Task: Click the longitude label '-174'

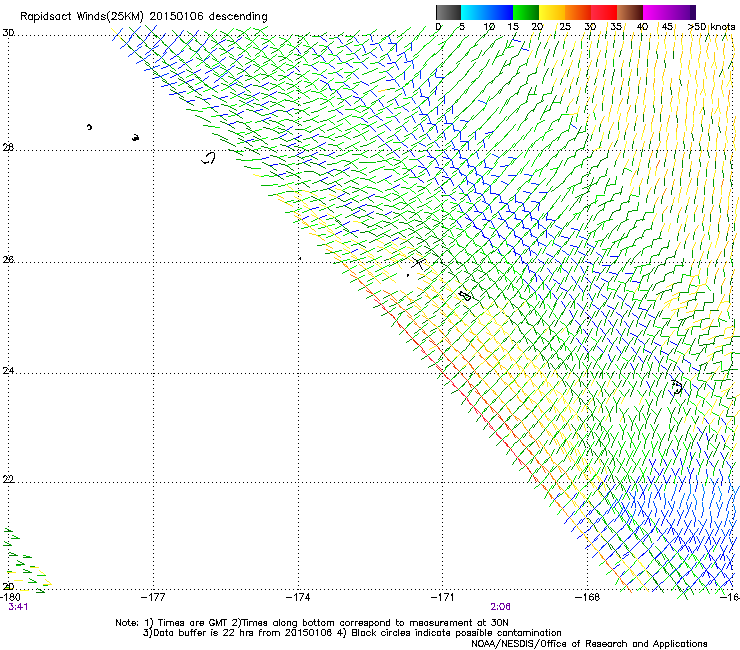Action: tap(298, 597)
